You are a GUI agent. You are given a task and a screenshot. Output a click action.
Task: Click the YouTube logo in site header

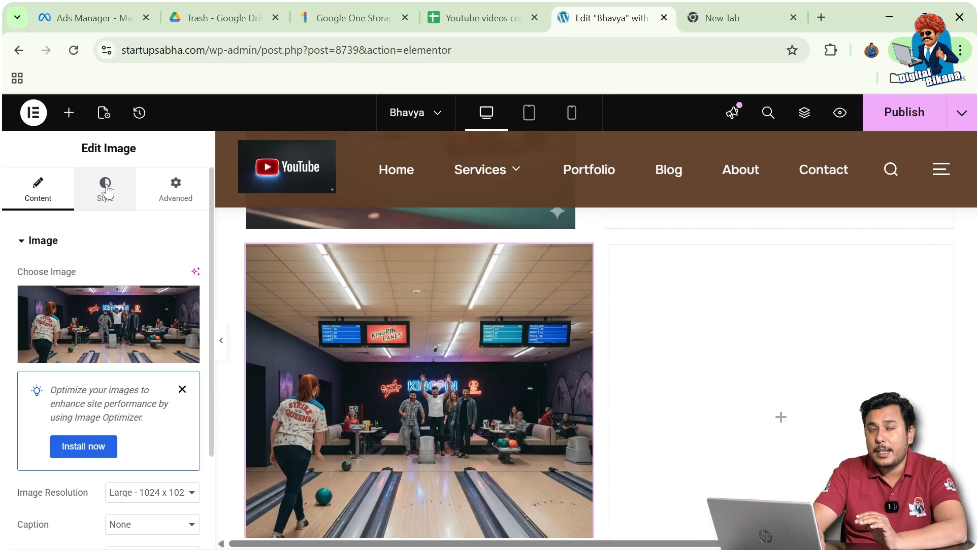point(287,167)
